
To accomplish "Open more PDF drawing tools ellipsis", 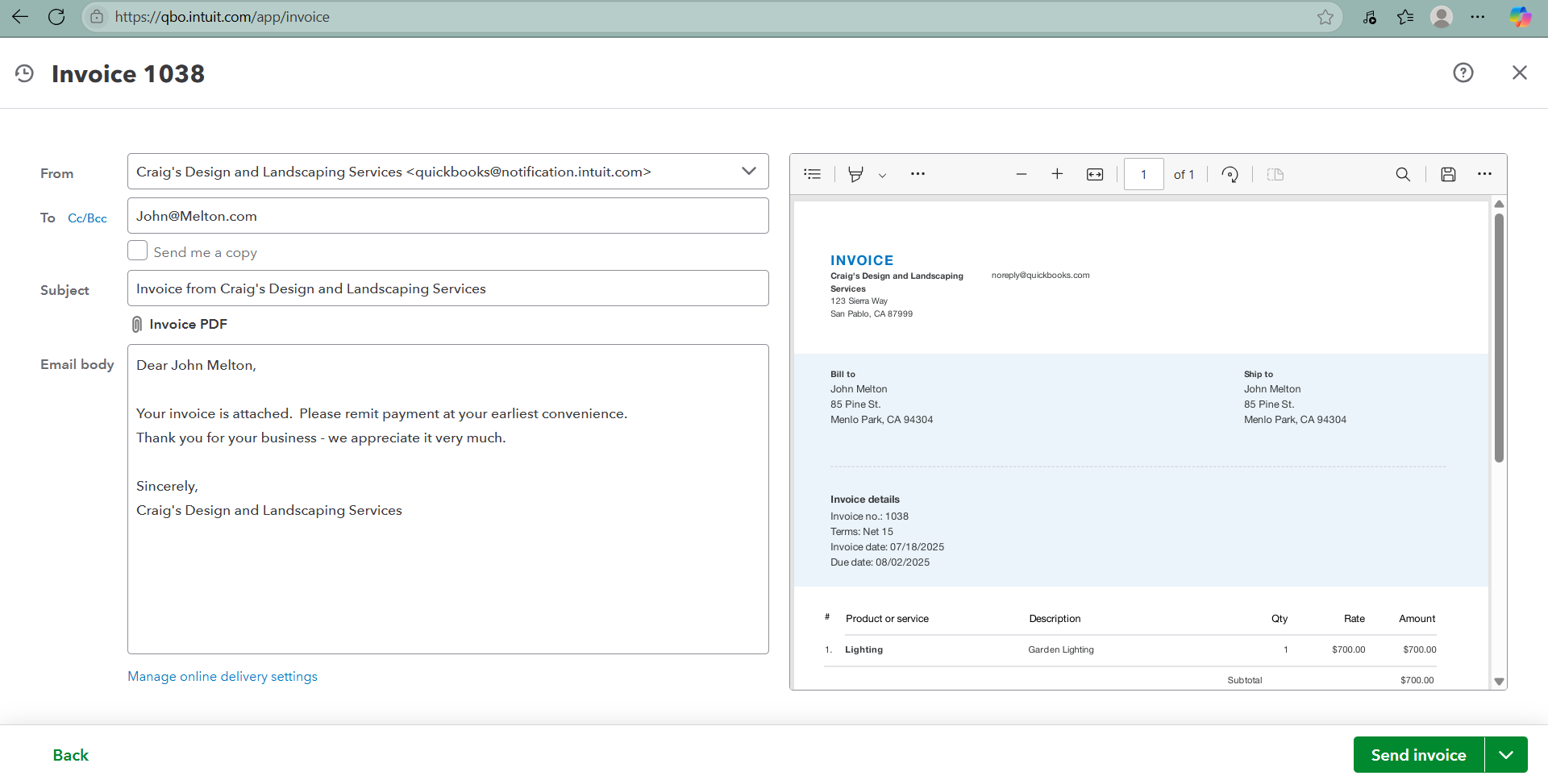I will click(918, 174).
